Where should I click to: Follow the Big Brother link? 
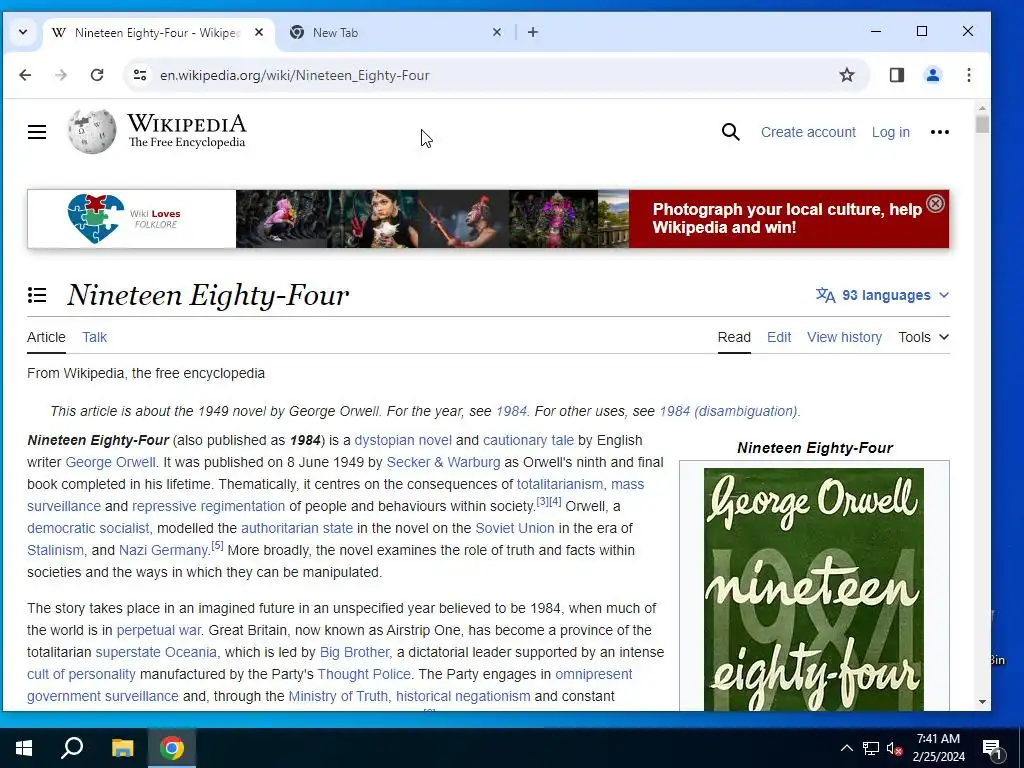click(354, 652)
